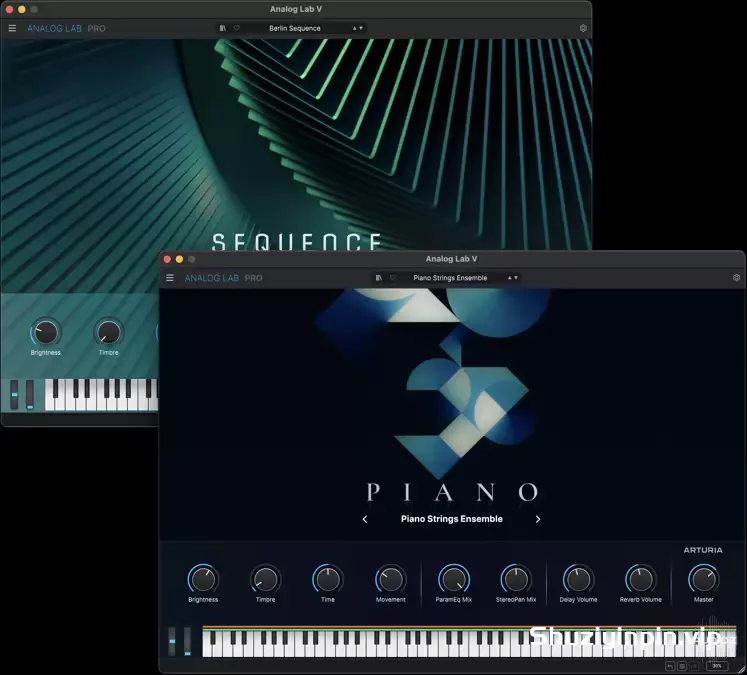
Task: Click pitch bend wheel in Piano window
Action: tap(172, 642)
